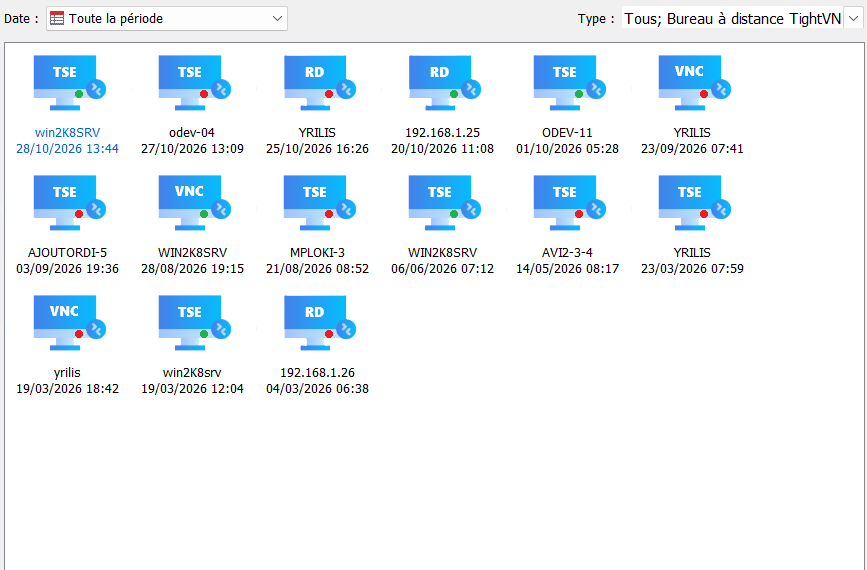Open the Type filter dropdown
The image size is (867, 570).
tap(853, 18)
